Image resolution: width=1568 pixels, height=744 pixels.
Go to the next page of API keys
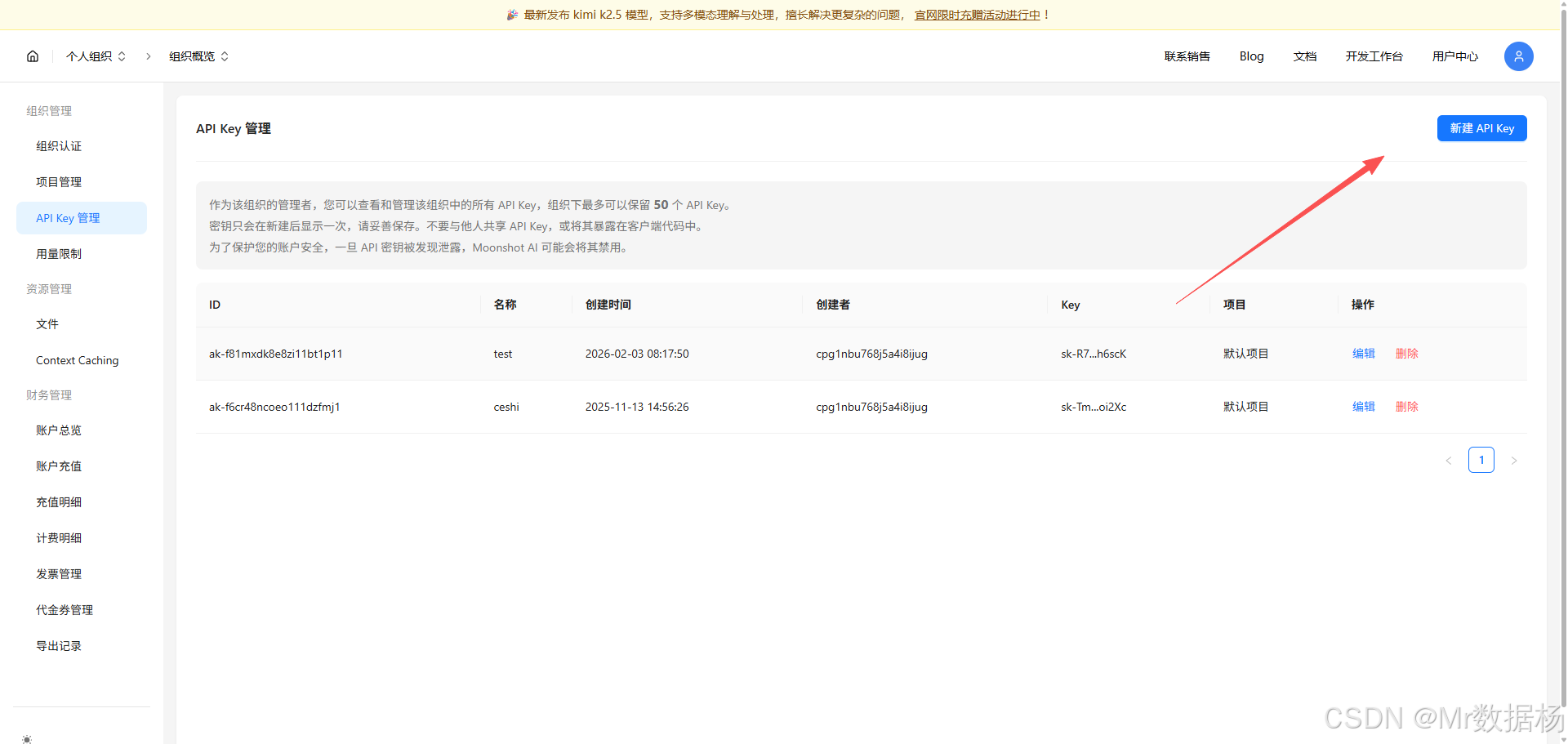(1515, 460)
